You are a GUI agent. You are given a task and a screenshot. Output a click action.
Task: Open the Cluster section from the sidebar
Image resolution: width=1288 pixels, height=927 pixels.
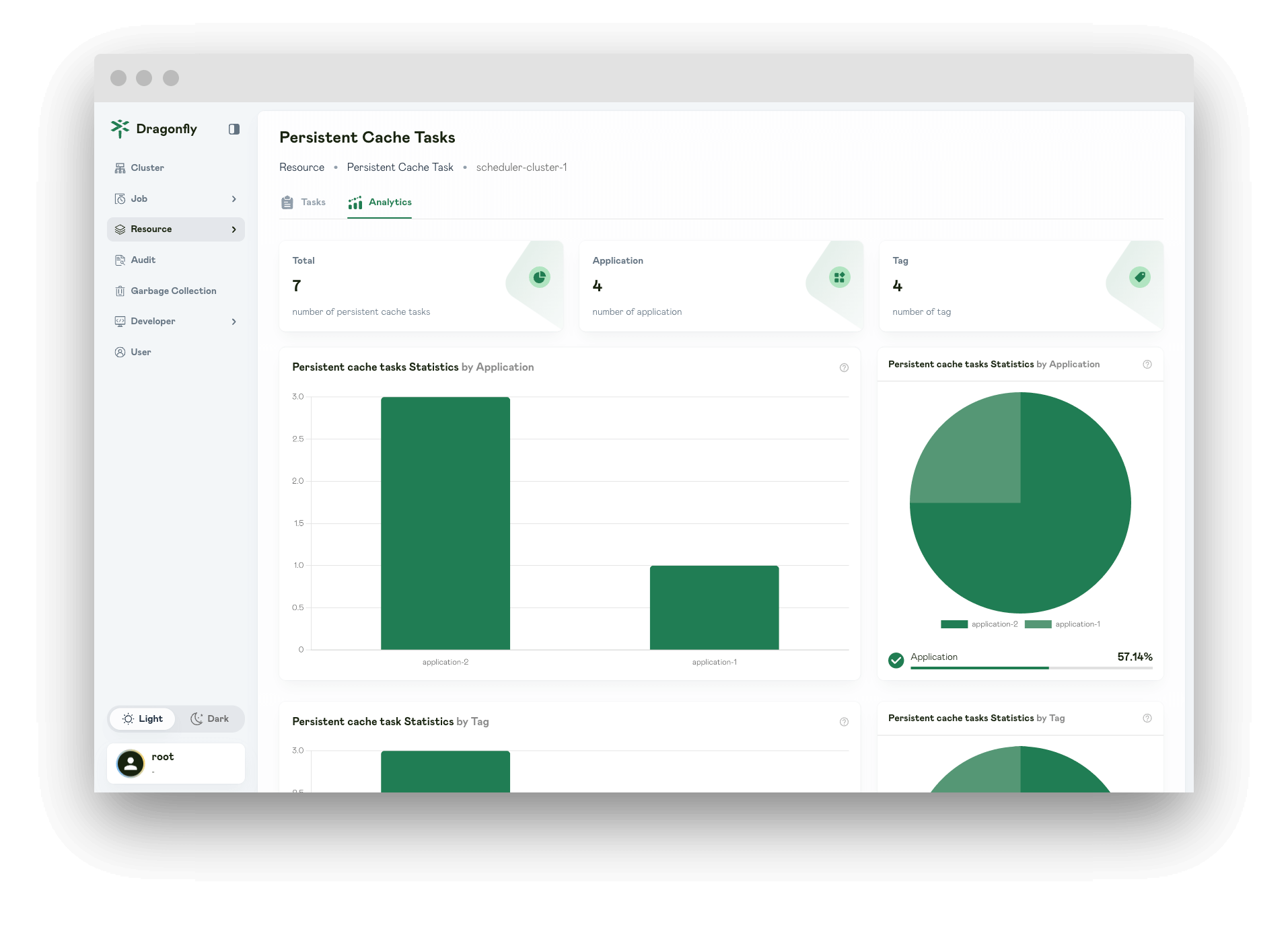tap(146, 168)
